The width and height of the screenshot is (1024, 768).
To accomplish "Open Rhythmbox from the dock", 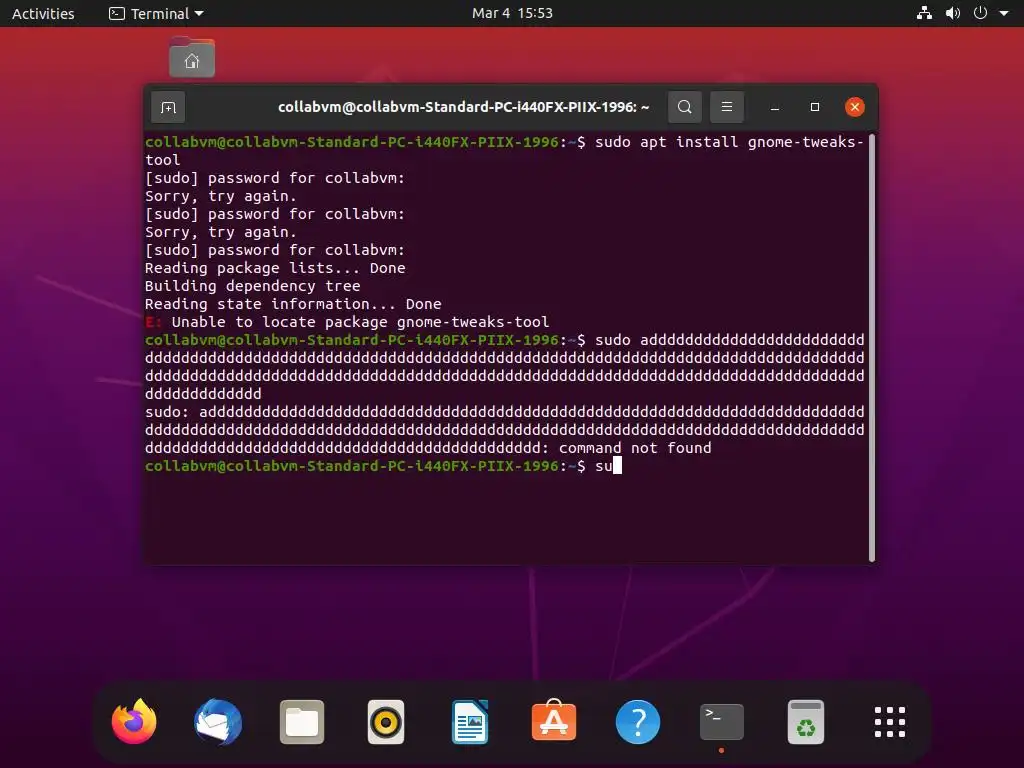I will point(386,722).
